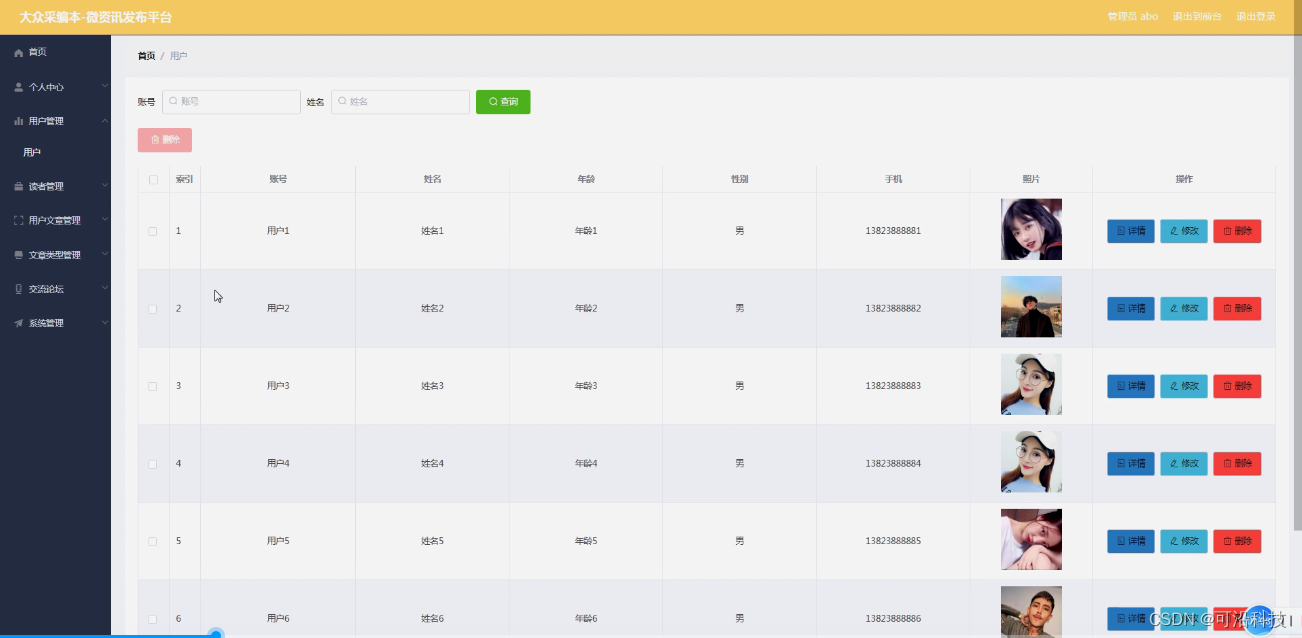Click the pencil 修改 button for 用户4

tap(1184, 464)
